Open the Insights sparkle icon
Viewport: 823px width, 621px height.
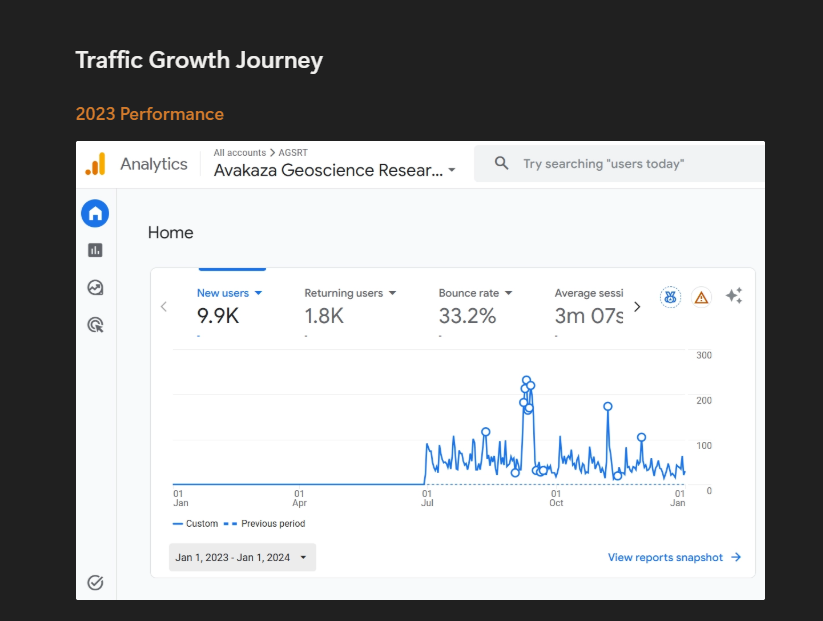pos(734,296)
